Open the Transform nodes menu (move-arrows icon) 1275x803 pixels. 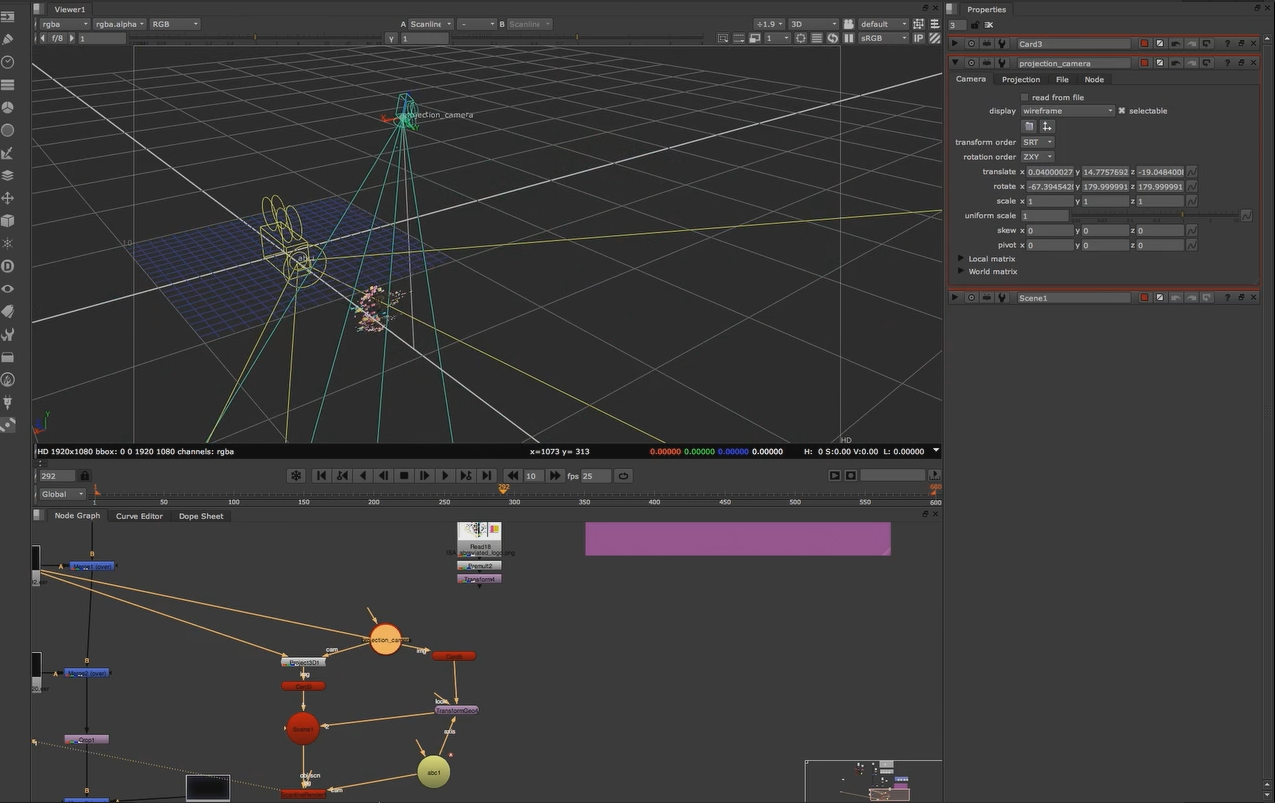[x=9, y=198]
